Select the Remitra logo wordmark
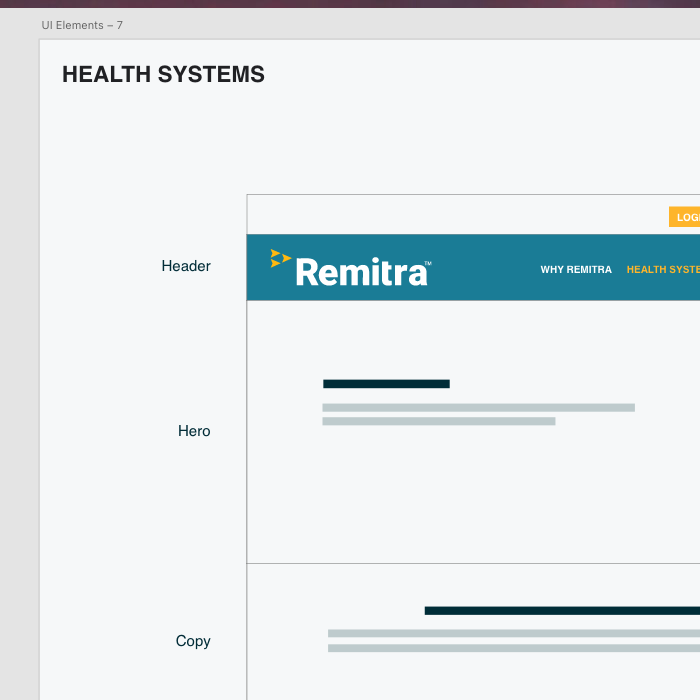 (x=360, y=272)
